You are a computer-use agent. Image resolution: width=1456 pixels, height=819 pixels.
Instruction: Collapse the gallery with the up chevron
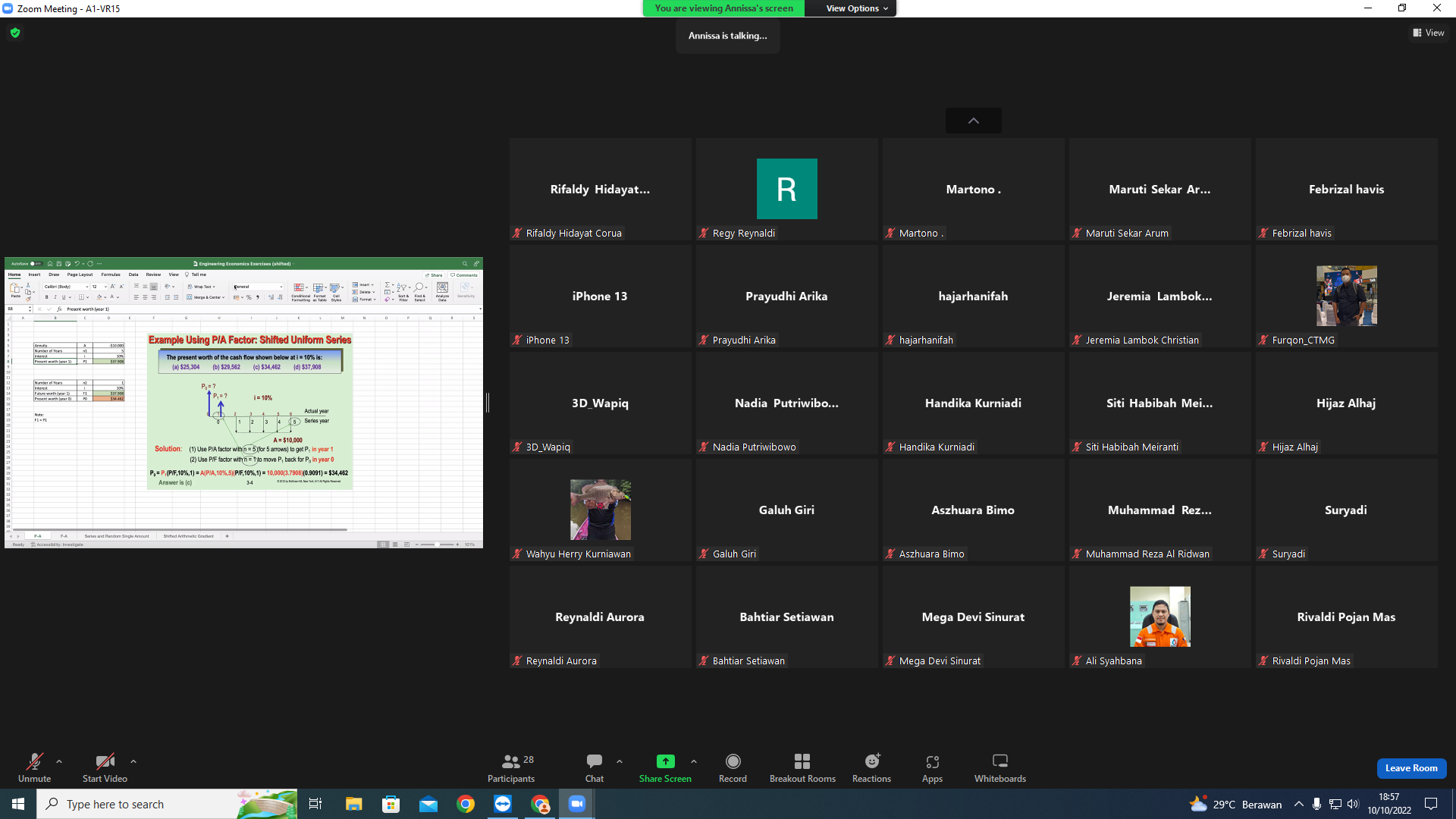tap(974, 121)
